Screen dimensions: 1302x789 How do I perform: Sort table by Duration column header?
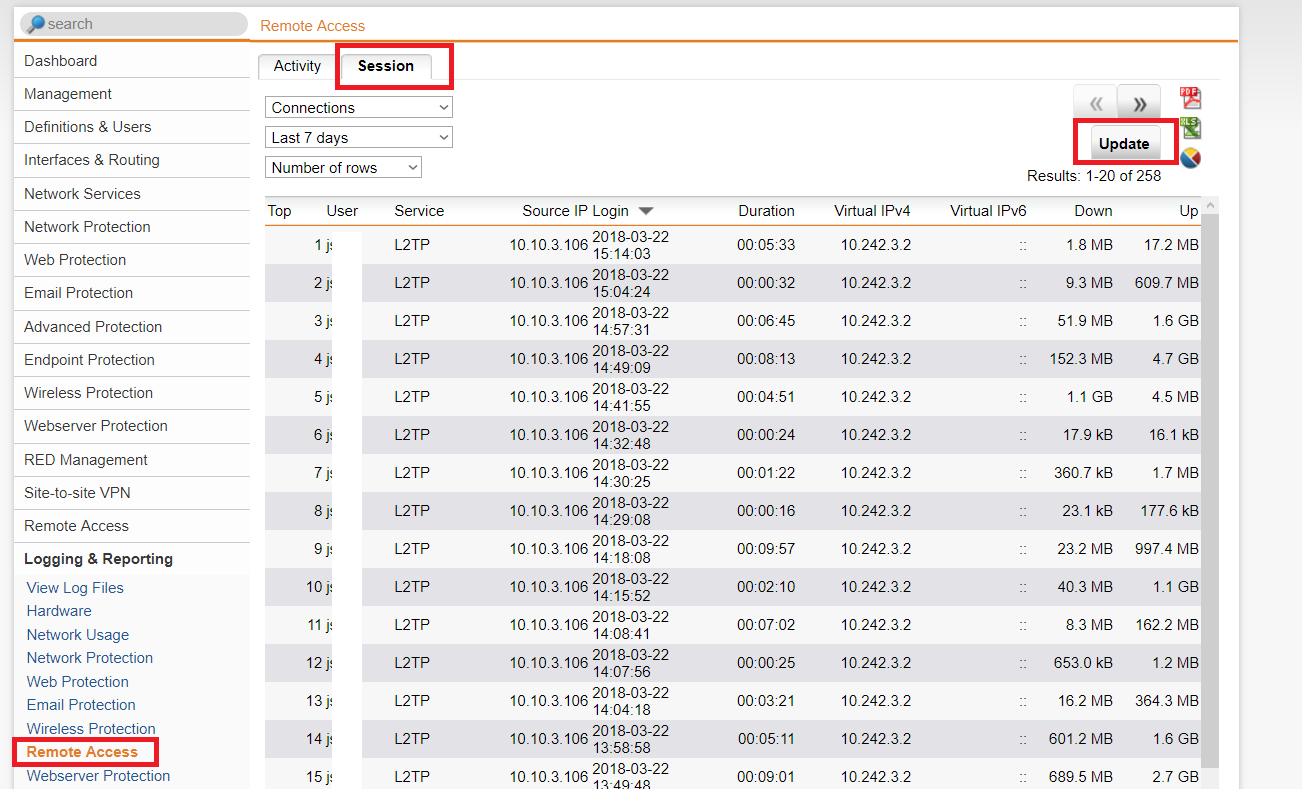tap(767, 211)
